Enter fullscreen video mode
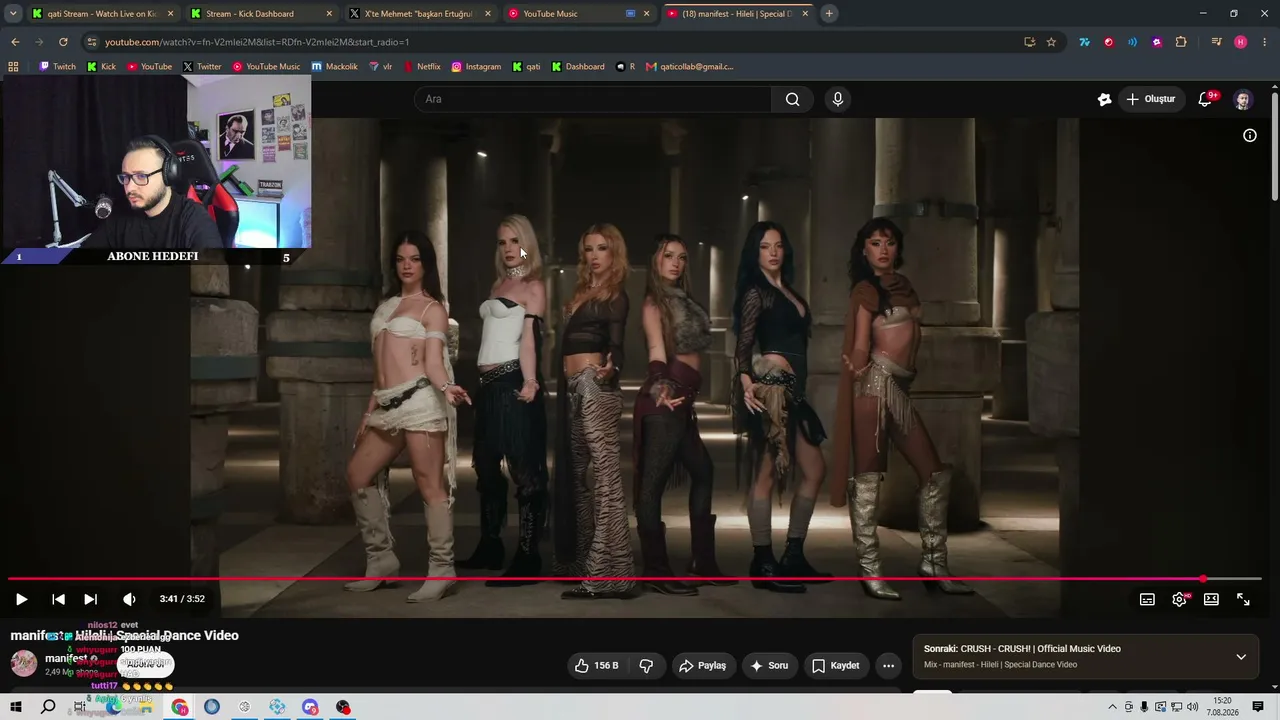Viewport: 1280px width, 720px height. (x=1243, y=599)
